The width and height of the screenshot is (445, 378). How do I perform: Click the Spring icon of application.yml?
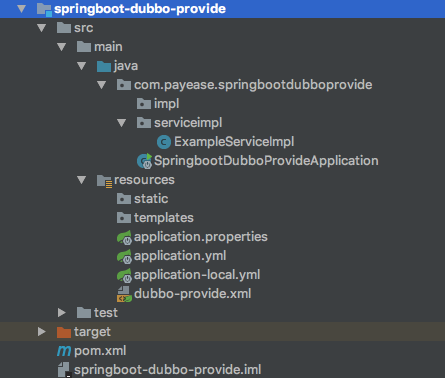pos(124,256)
